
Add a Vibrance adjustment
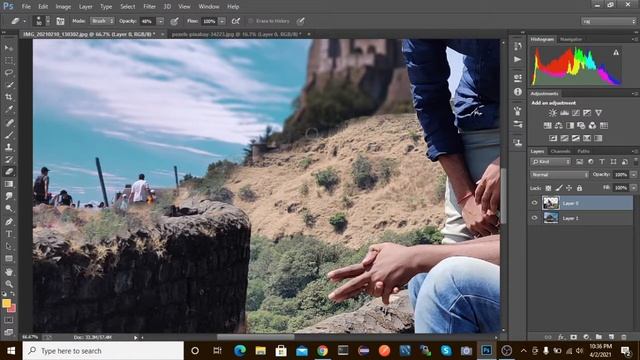tap(598, 113)
